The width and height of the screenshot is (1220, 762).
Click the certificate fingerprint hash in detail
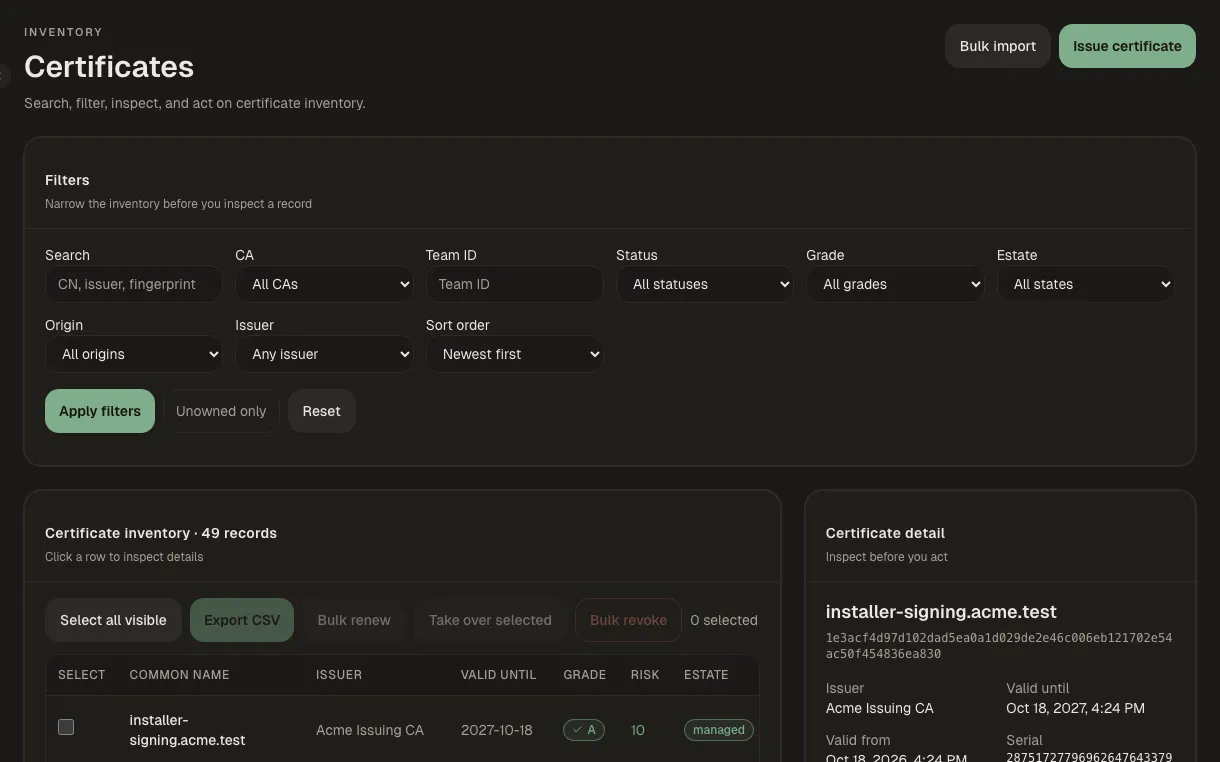click(x=999, y=645)
